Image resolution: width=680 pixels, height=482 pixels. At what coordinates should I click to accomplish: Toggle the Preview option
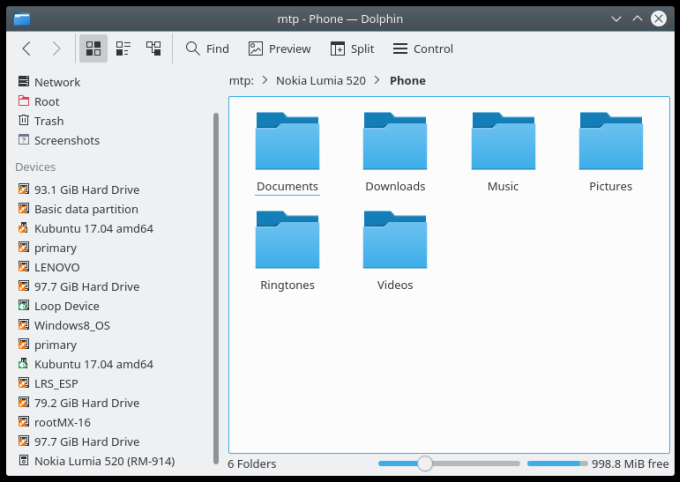coord(279,48)
